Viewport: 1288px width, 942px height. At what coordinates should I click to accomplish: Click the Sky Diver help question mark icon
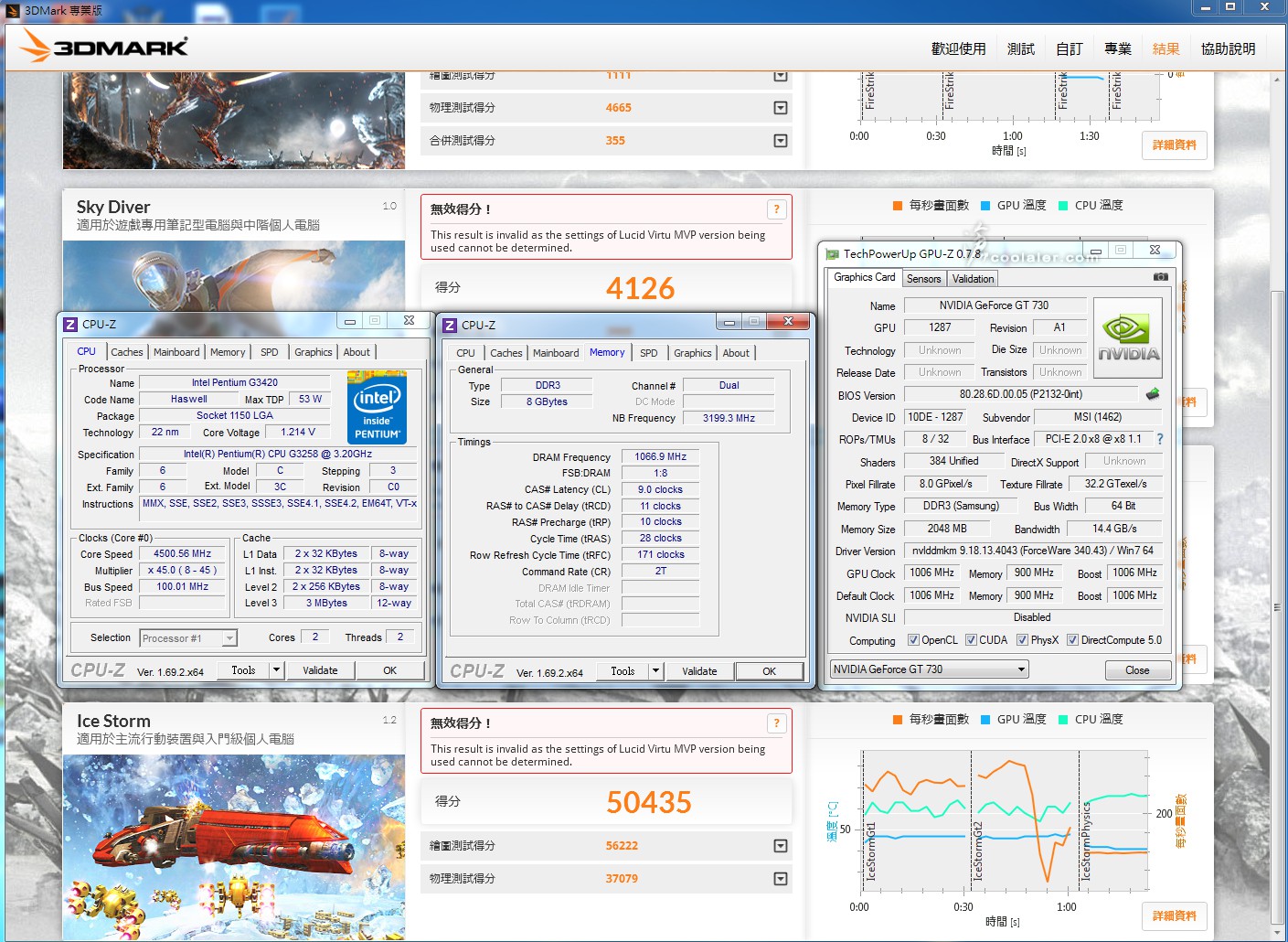point(776,209)
